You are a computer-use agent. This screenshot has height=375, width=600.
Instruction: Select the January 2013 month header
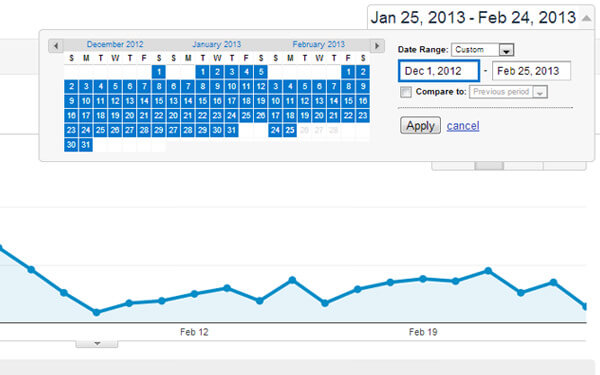(217, 44)
